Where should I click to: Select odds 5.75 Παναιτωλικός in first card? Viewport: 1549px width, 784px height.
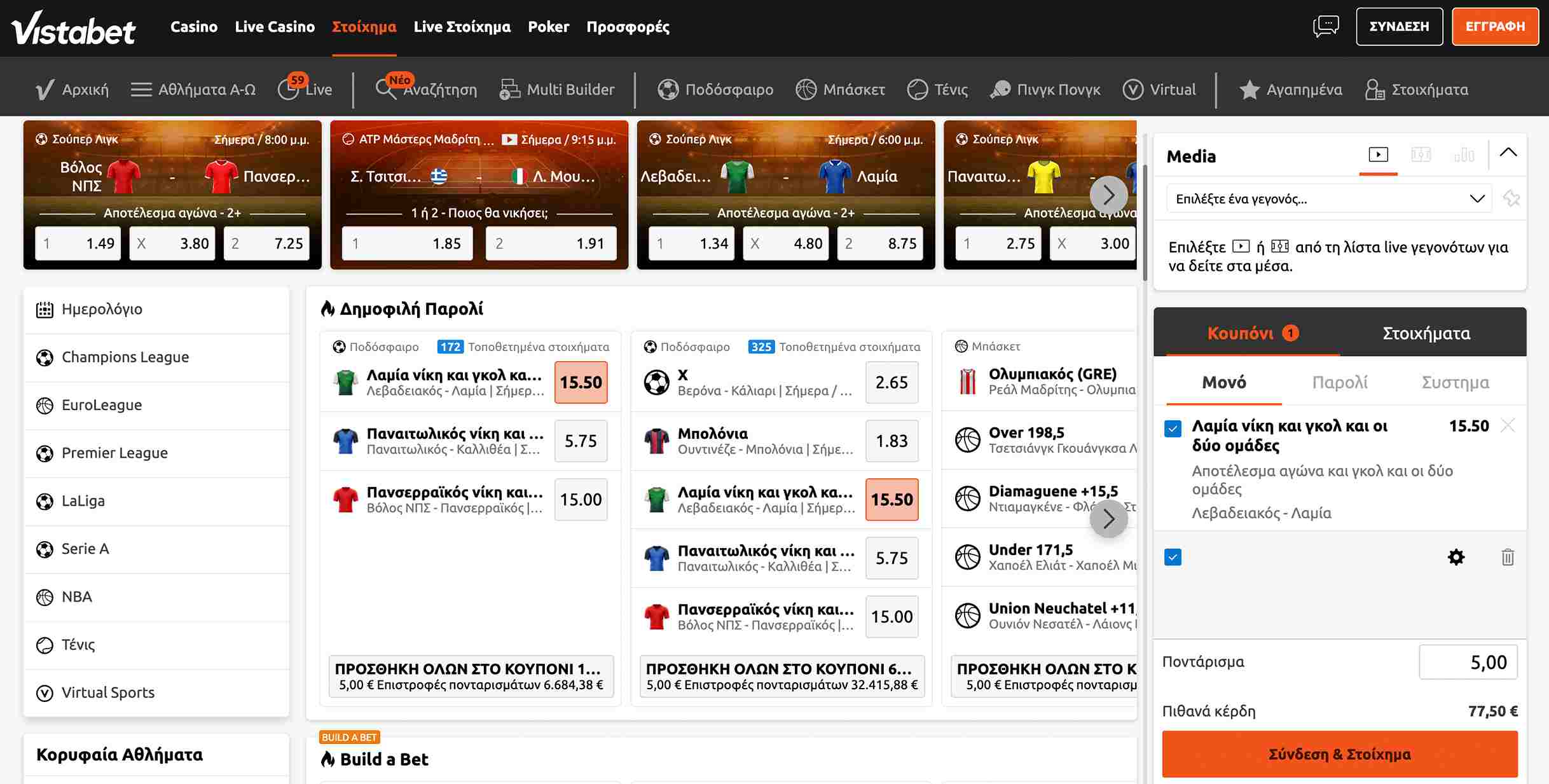(x=581, y=441)
